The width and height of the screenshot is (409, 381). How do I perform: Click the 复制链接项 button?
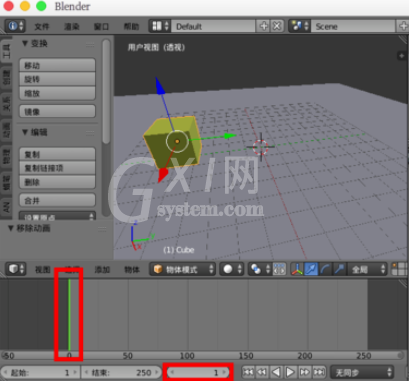tap(57, 168)
